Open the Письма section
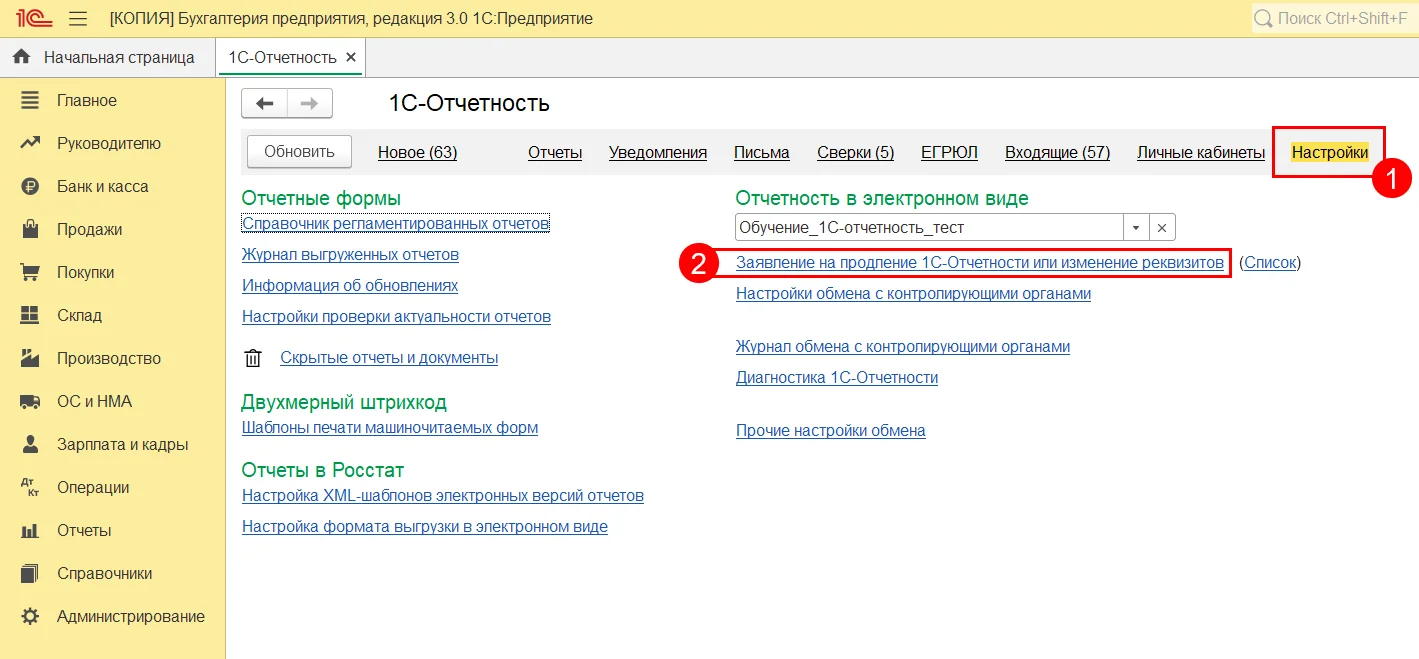1419x659 pixels. click(762, 152)
